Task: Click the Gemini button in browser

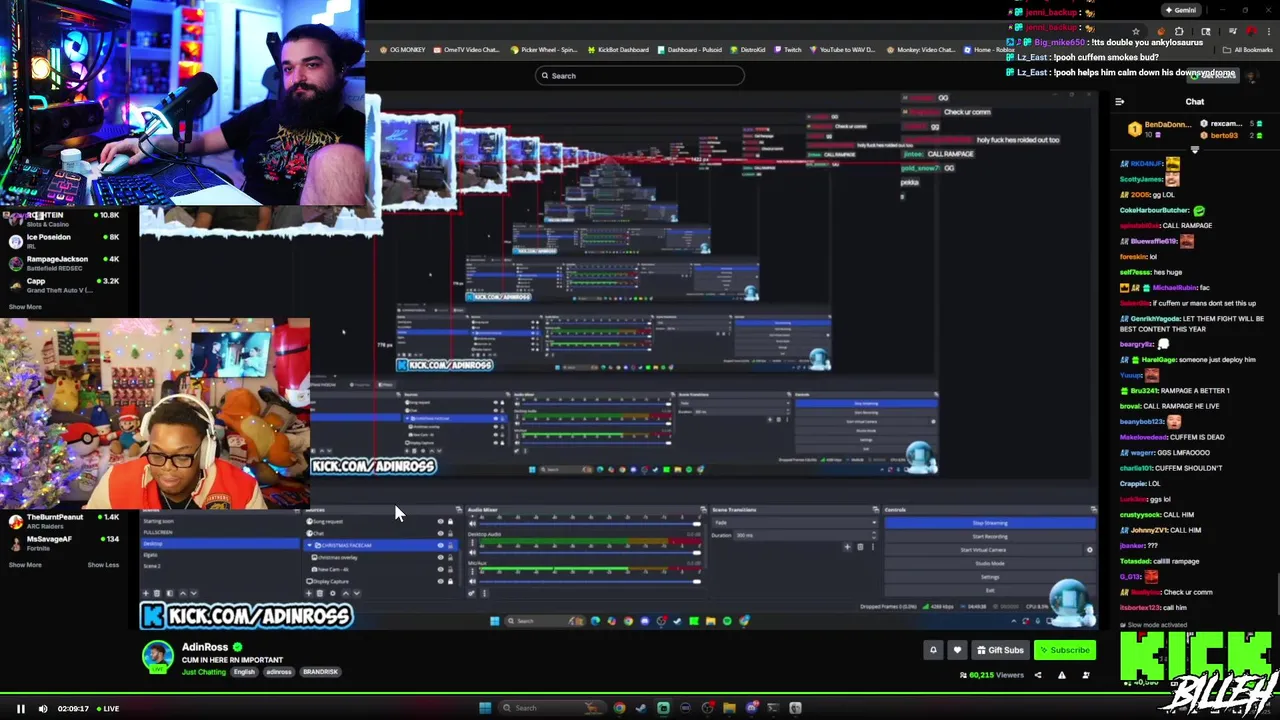Action: tap(1181, 10)
